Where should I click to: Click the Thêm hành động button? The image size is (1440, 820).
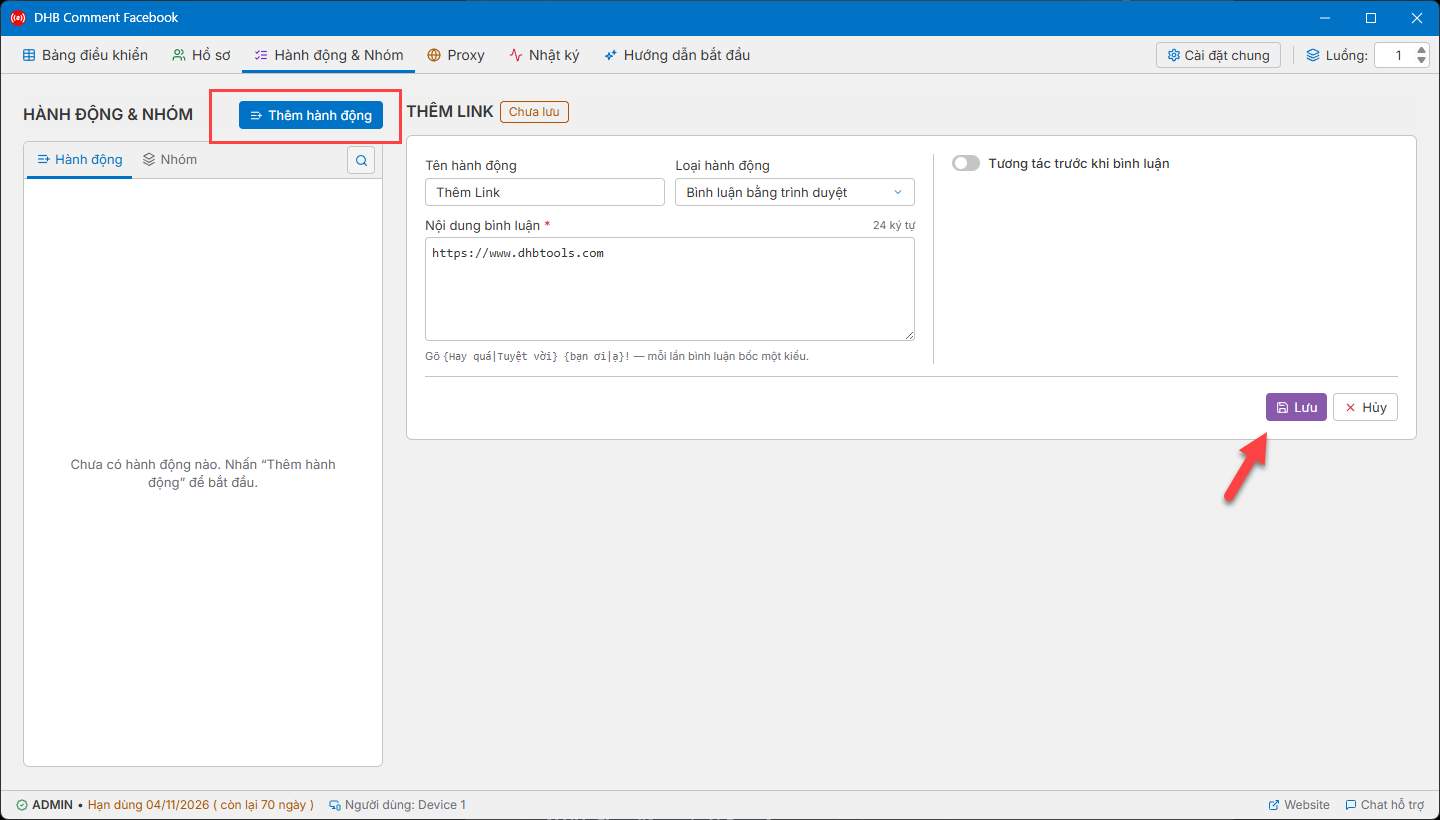click(311, 115)
